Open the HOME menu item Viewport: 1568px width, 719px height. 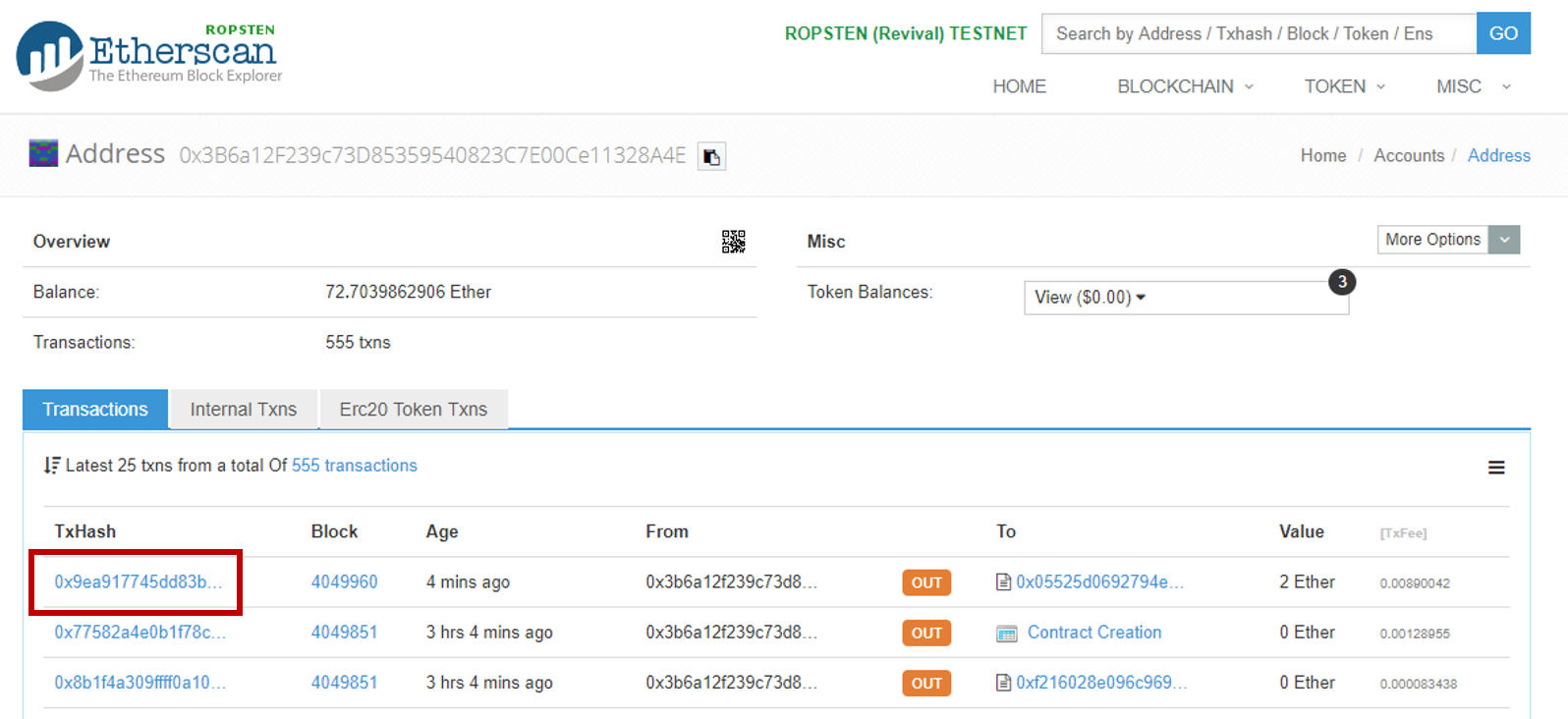pos(1019,86)
